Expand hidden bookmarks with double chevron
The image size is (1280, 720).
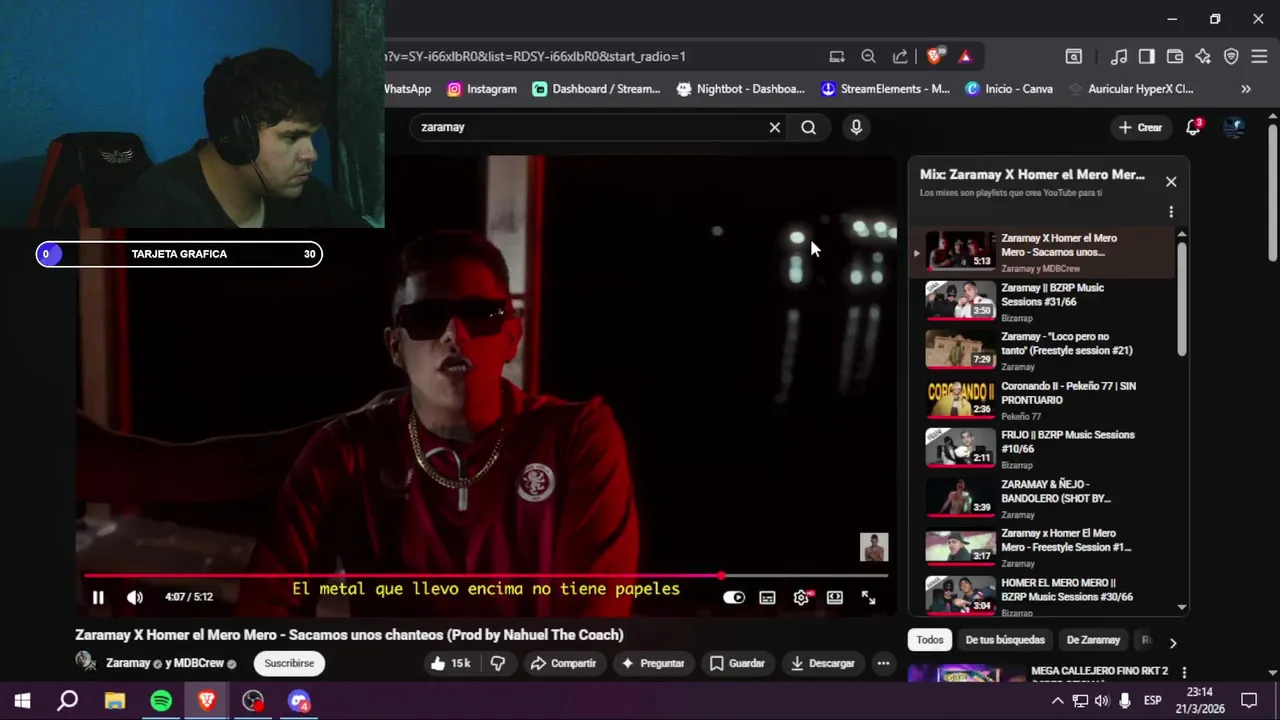[x=1246, y=89]
